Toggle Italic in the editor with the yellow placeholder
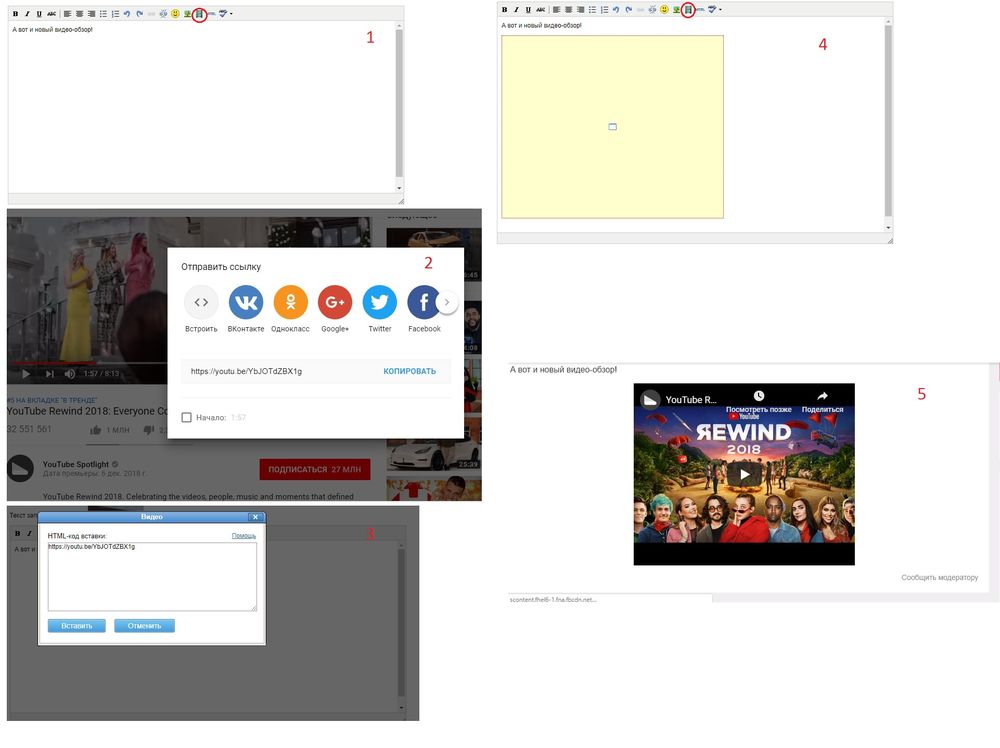 [517, 10]
